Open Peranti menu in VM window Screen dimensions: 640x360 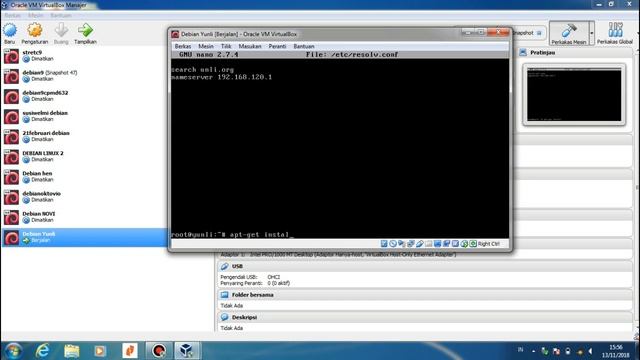point(277,46)
